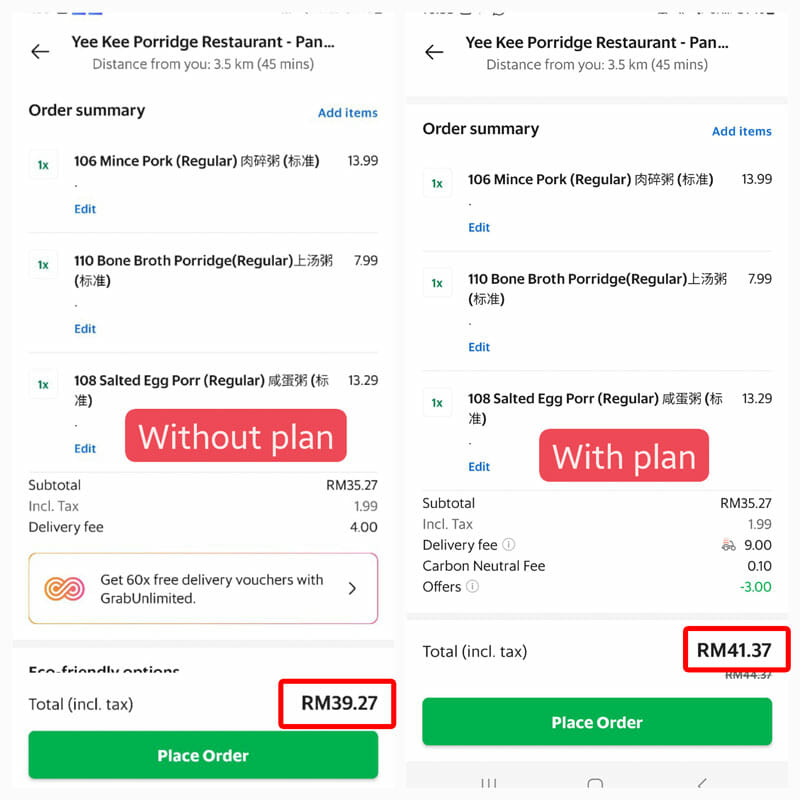Select 1x quantity of right Bone Broth
Image resolution: width=800 pixels, height=800 pixels.
click(437, 283)
